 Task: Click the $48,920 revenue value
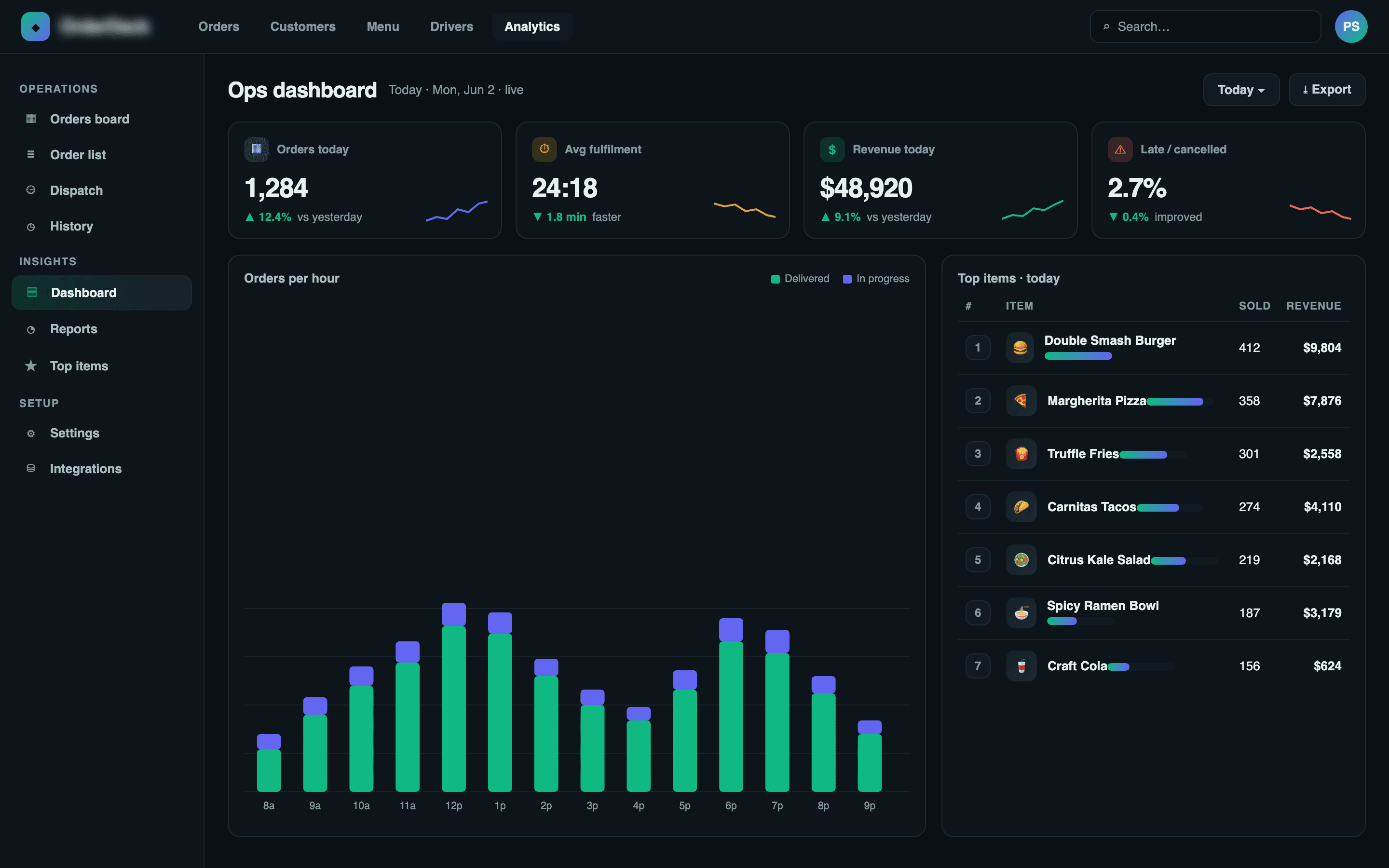pos(866,188)
